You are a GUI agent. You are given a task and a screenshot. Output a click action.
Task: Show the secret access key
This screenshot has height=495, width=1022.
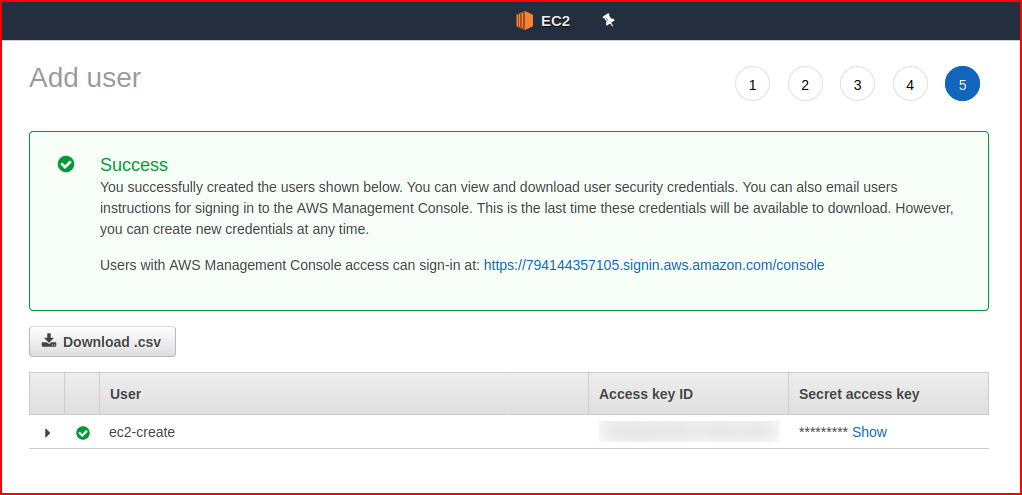[869, 432]
